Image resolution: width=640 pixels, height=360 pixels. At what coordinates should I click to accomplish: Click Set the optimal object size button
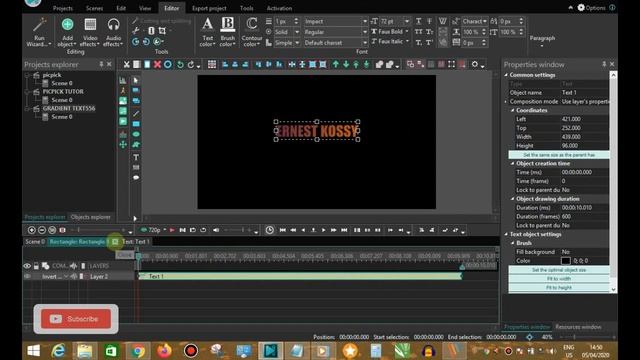point(559,270)
